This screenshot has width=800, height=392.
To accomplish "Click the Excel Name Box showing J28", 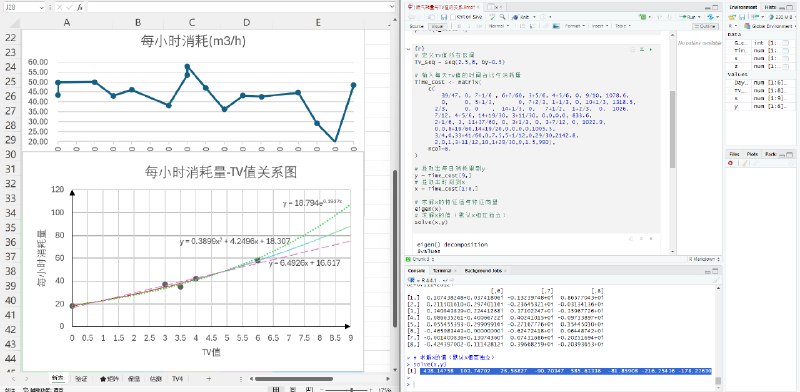I will (x=23, y=8).
